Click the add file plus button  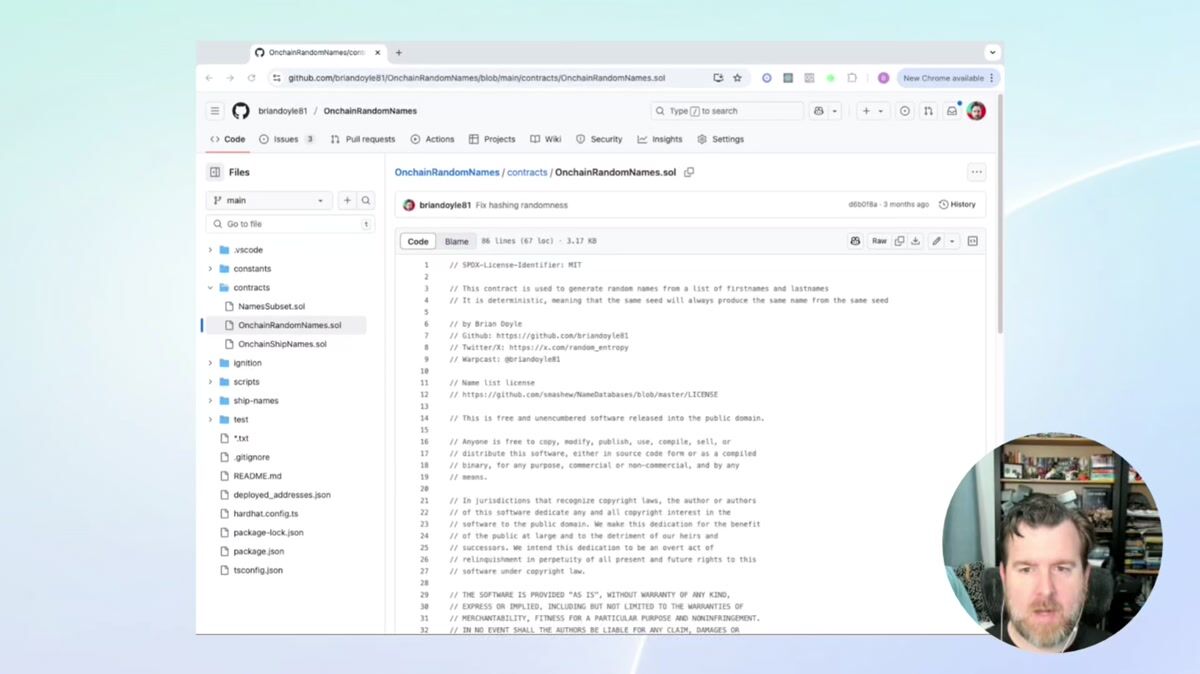347,201
